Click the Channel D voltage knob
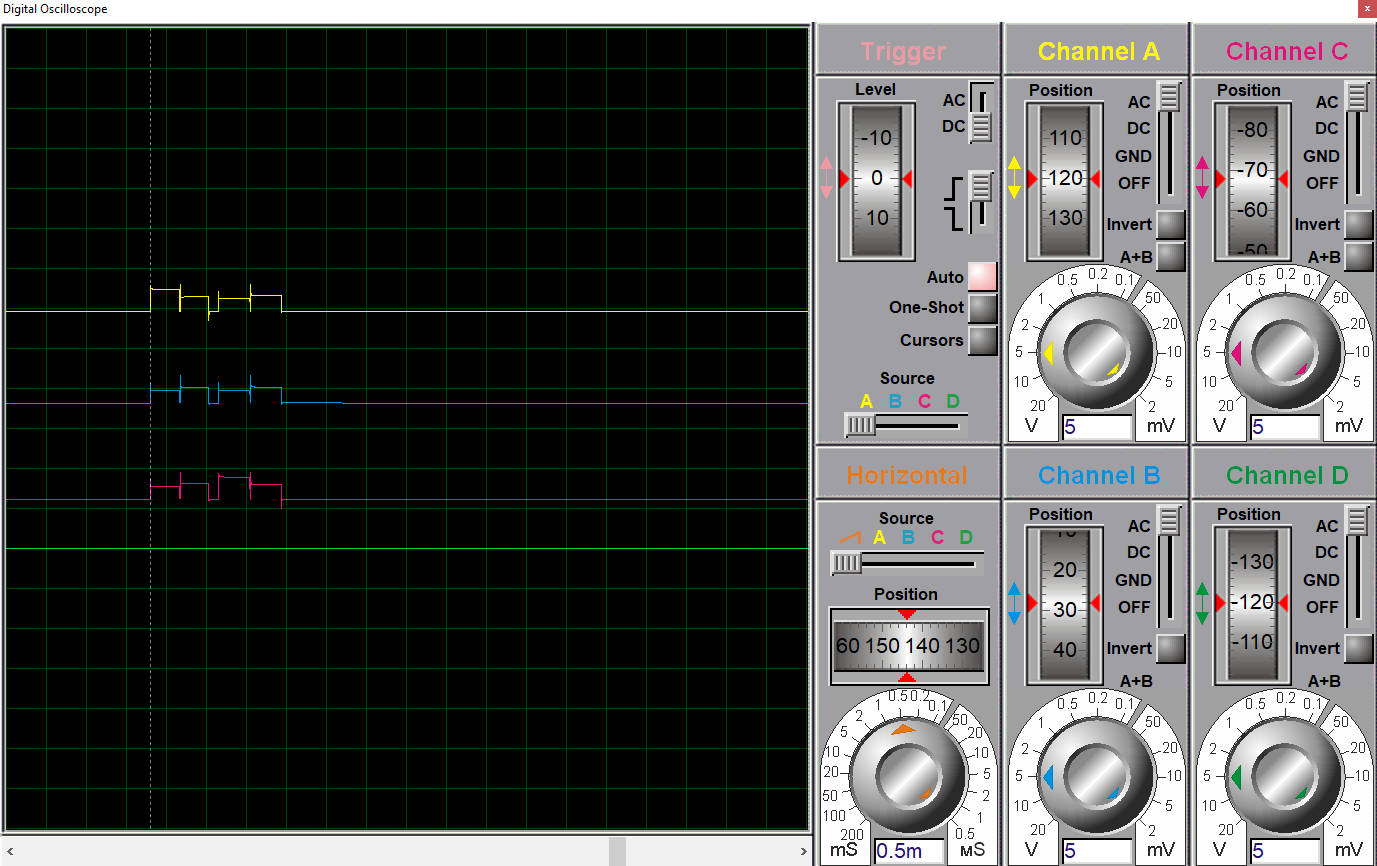 point(1285,777)
